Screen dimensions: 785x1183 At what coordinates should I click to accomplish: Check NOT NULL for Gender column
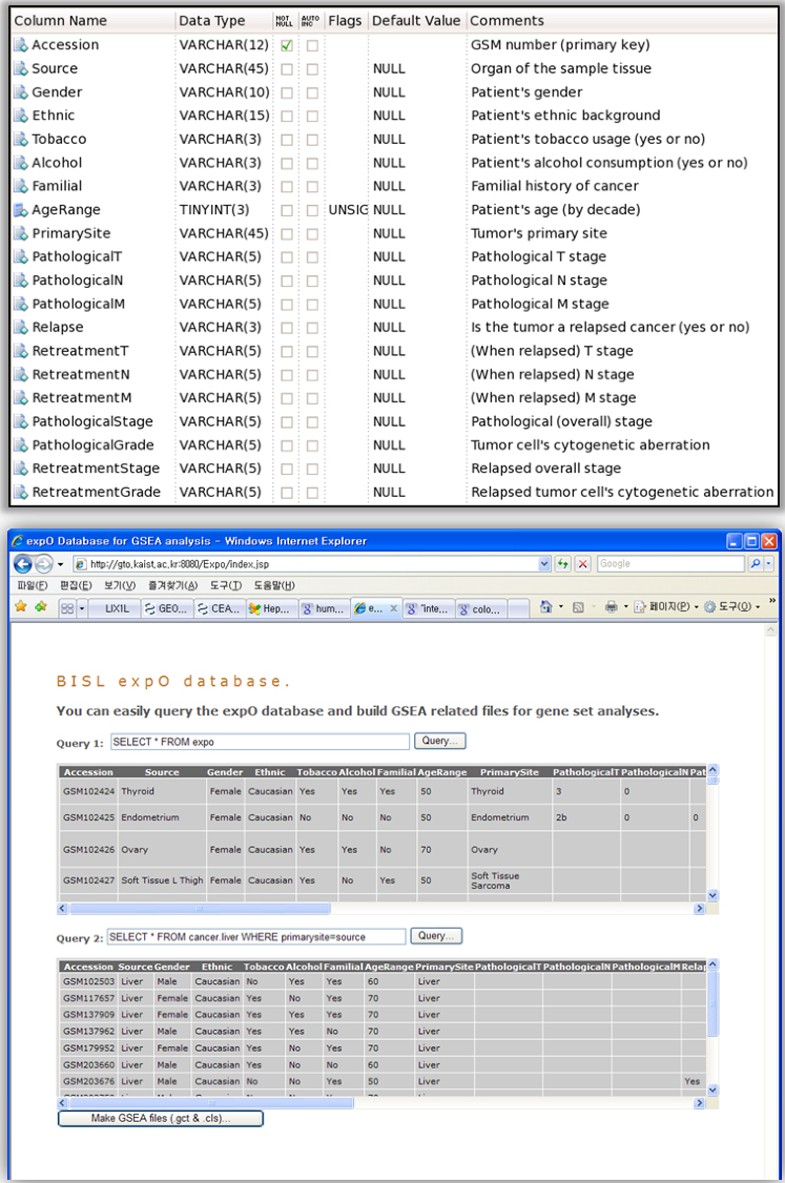[287, 92]
